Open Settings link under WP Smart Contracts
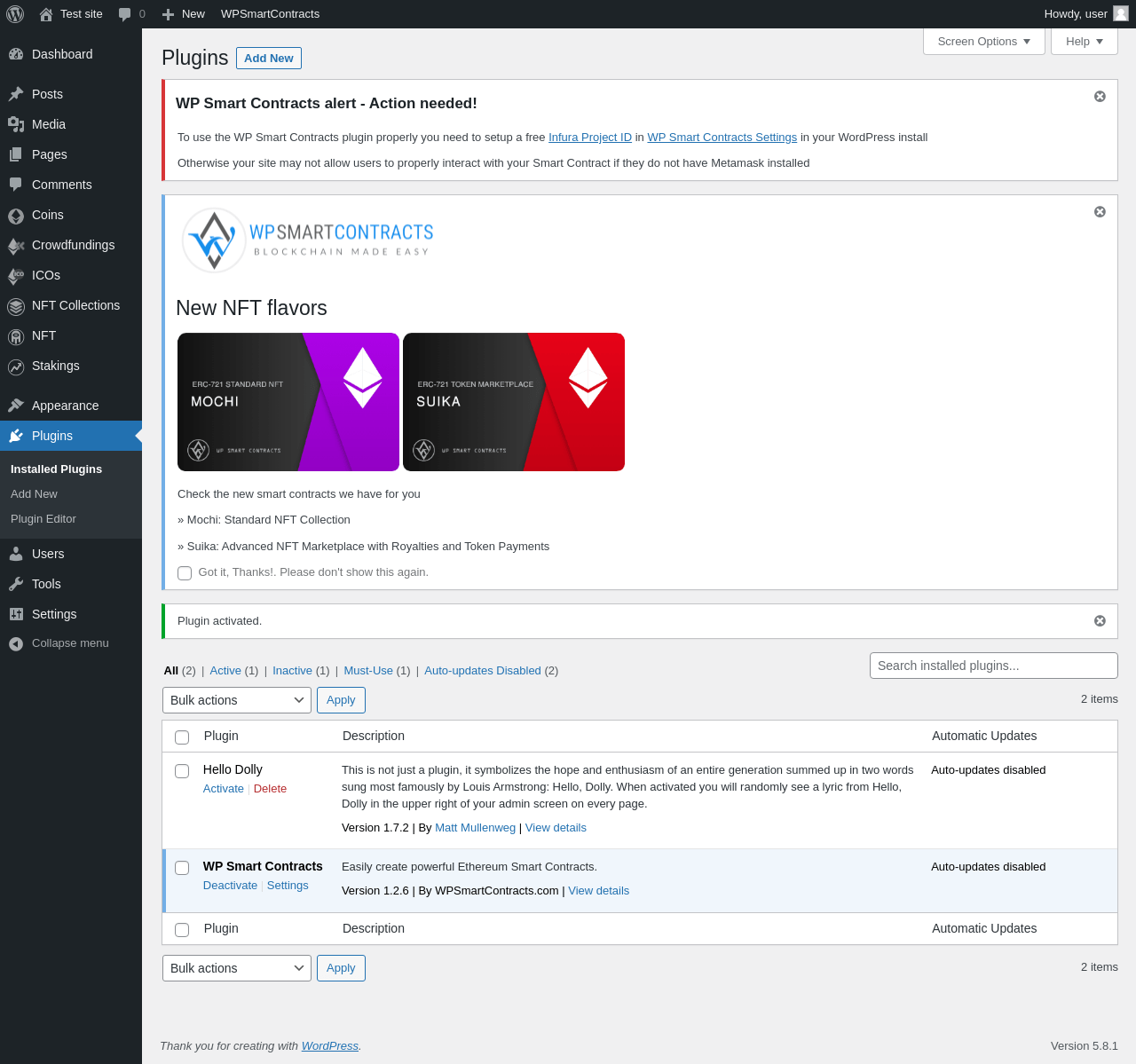The image size is (1136, 1064). (288, 885)
